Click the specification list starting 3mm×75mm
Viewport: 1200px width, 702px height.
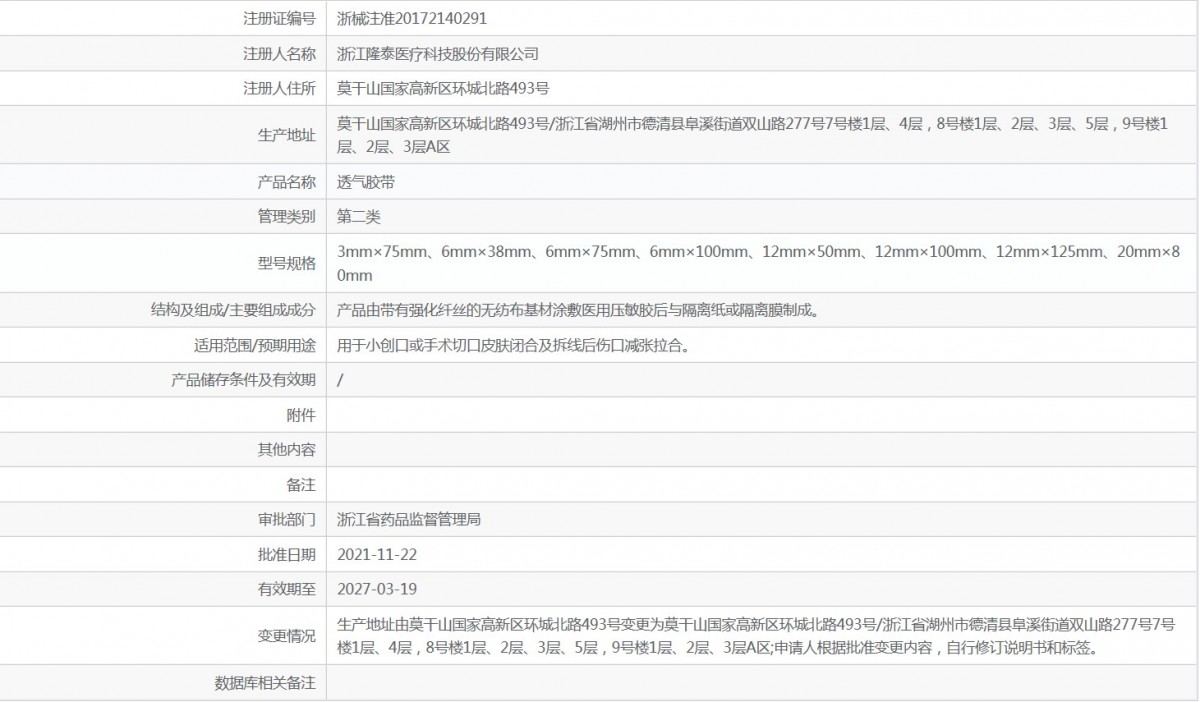pyautogui.click(x=759, y=263)
